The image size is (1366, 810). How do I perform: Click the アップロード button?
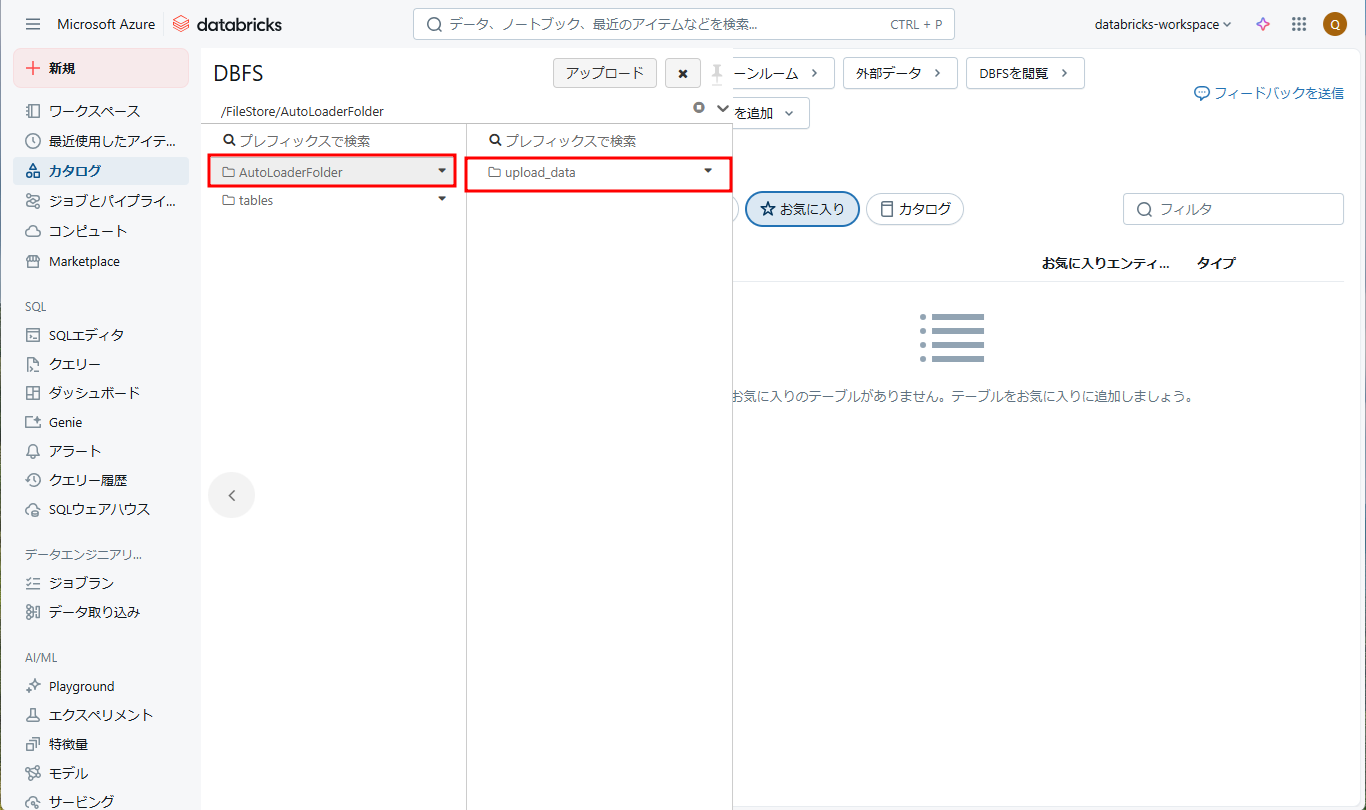[x=604, y=73]
